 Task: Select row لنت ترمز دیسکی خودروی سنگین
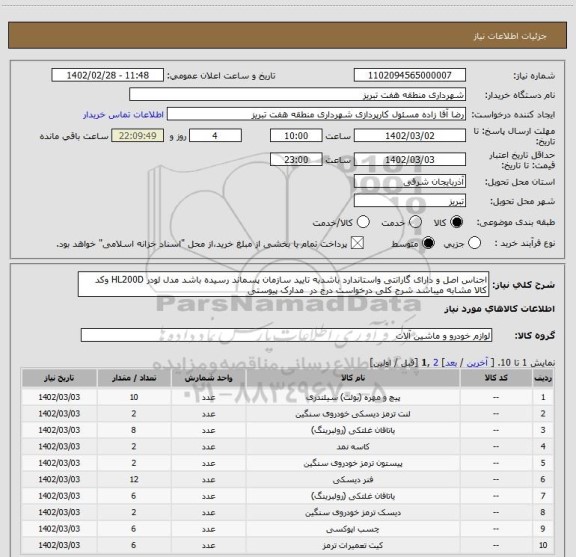(x=287, y=414)
